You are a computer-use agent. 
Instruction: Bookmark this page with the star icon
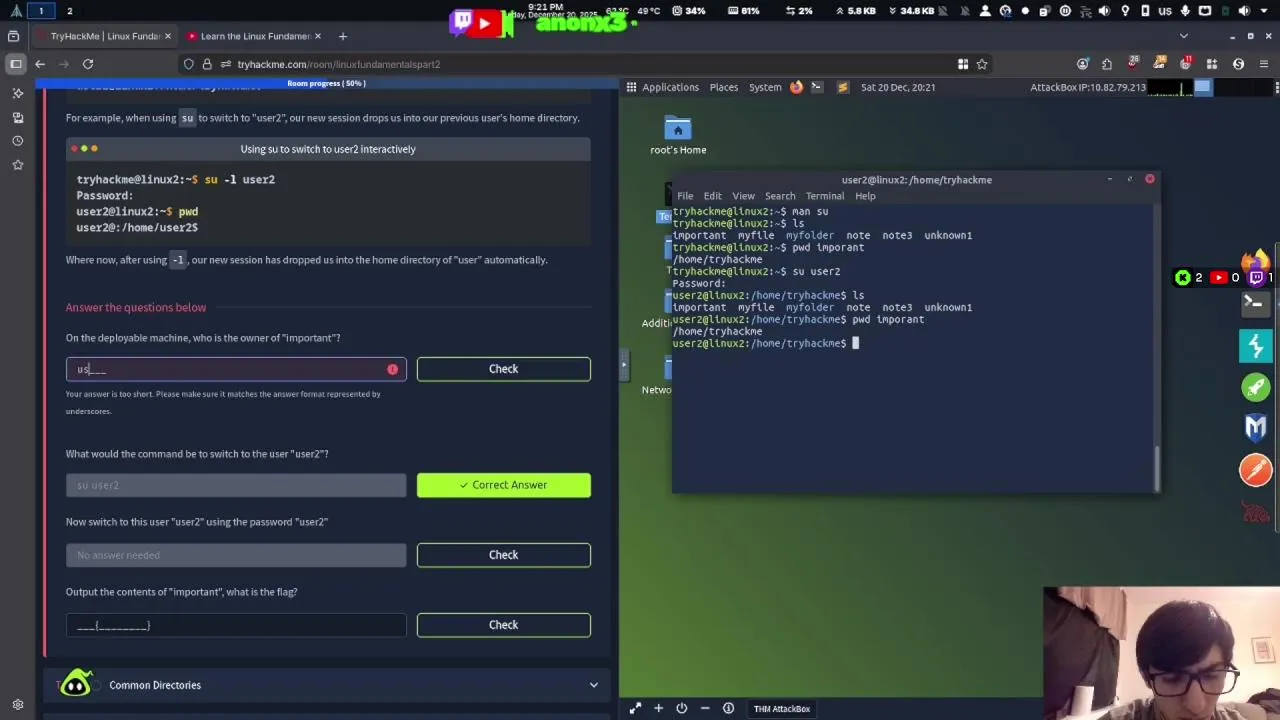click(x=982, y=64)
